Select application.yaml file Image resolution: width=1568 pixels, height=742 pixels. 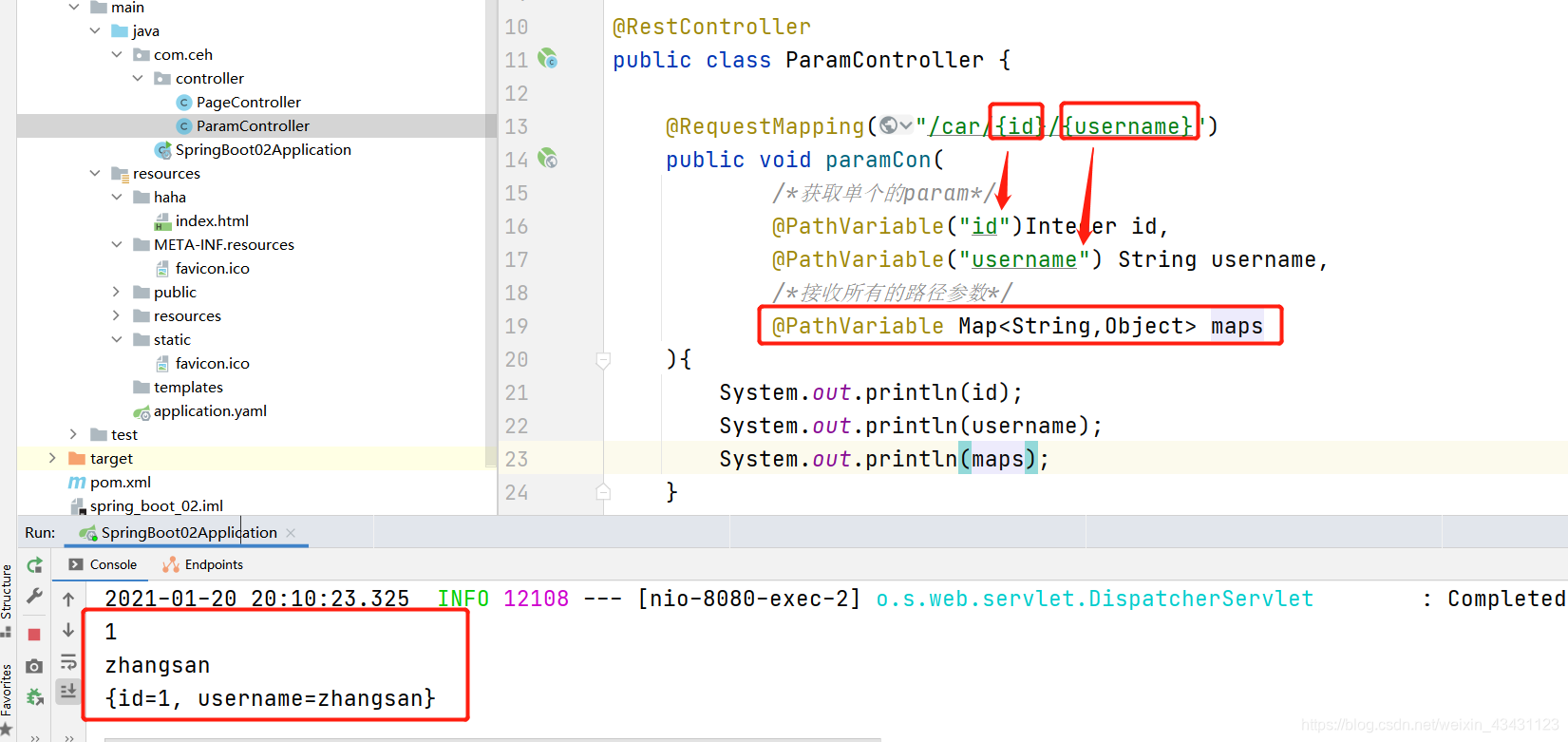(x=210, y=410)
